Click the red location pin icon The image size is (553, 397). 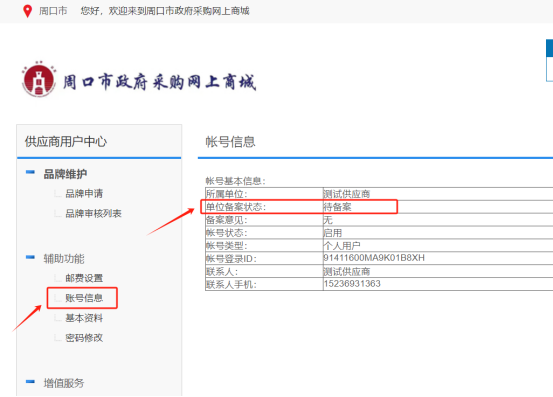27,11
